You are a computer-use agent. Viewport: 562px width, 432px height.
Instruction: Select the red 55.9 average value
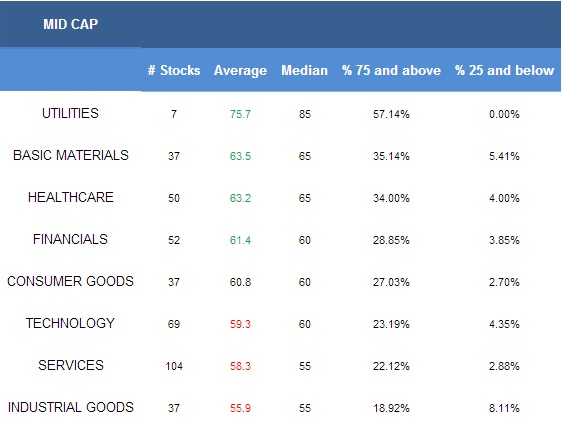point(240,408)
